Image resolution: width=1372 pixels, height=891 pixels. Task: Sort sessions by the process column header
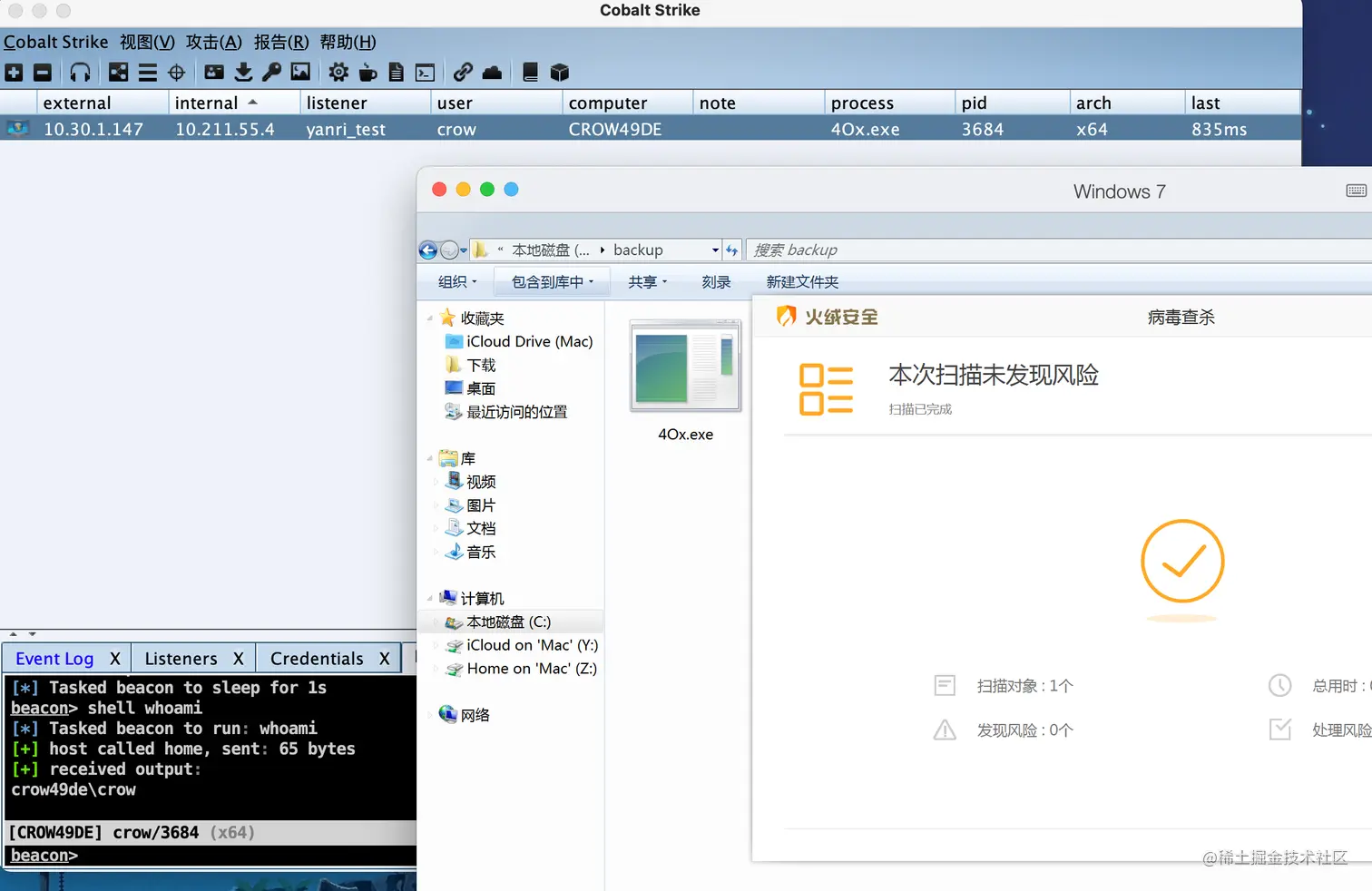(889, 103)
